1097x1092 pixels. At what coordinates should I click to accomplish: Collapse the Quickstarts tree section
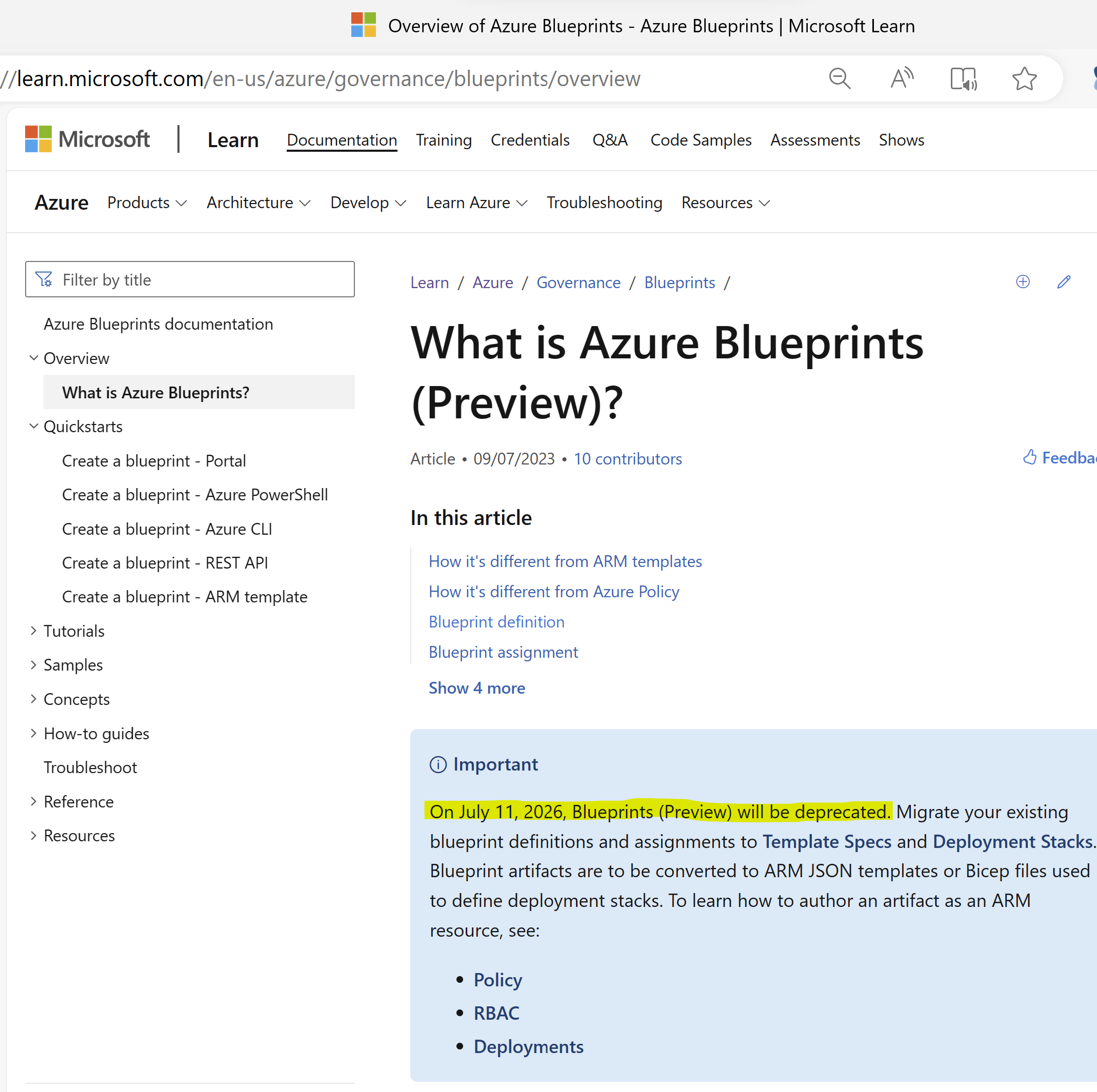pos(33,426)
